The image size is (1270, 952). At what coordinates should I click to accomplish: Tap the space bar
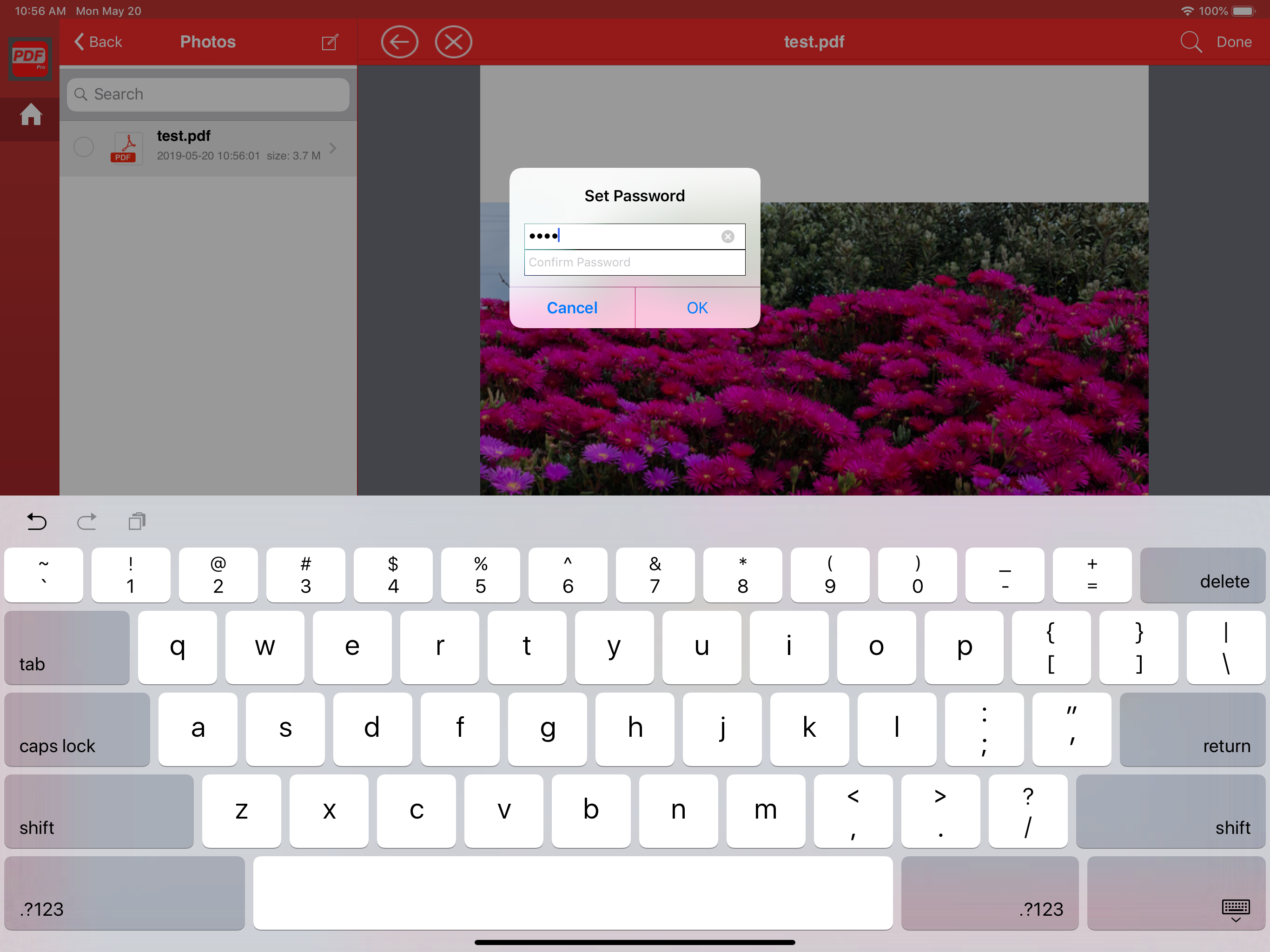pyautogui.click(x=572, y=893)
